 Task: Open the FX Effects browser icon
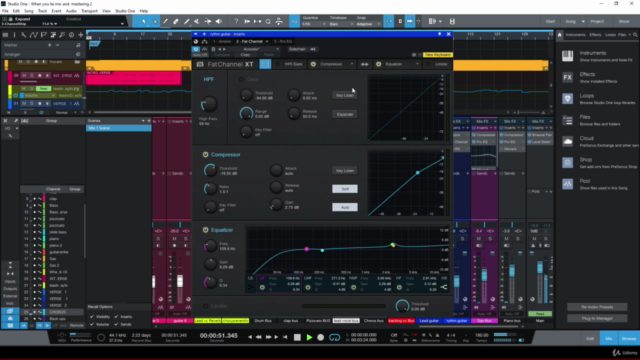(567, 77)
